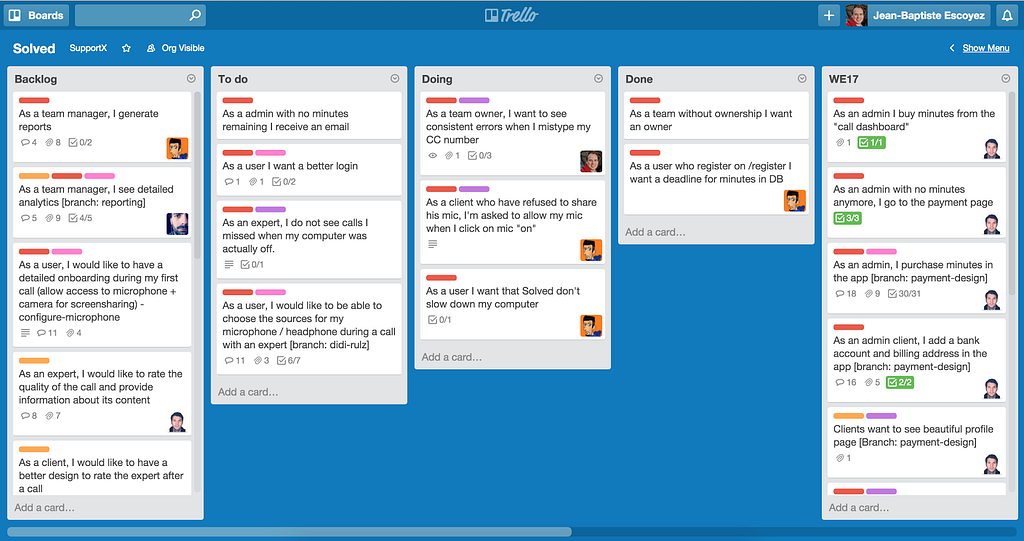This screenshot has width=1024, height=541.
Task: Open the WE17 list actions menu
Action: pos(1006,78)
